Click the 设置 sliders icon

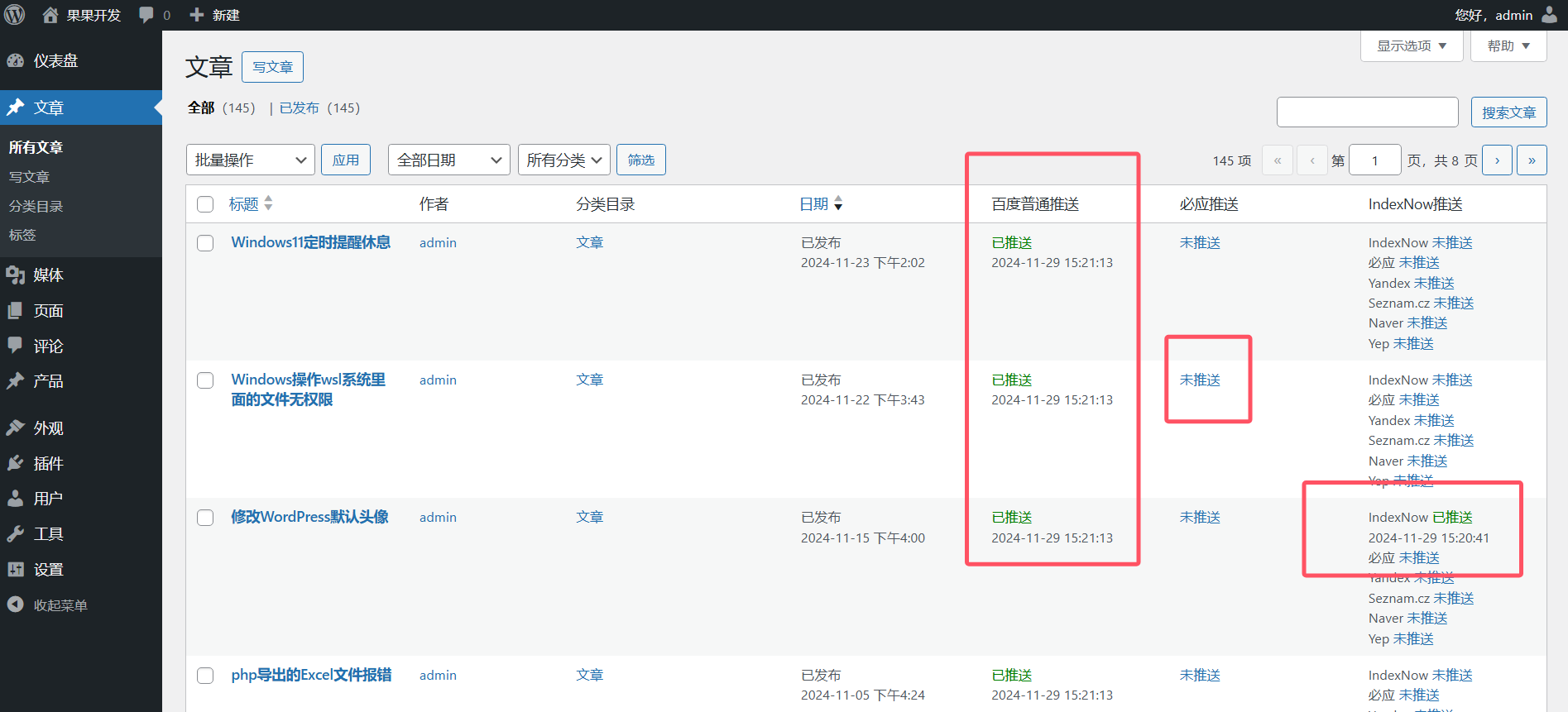pyautogui.click(x=16, y=569)
